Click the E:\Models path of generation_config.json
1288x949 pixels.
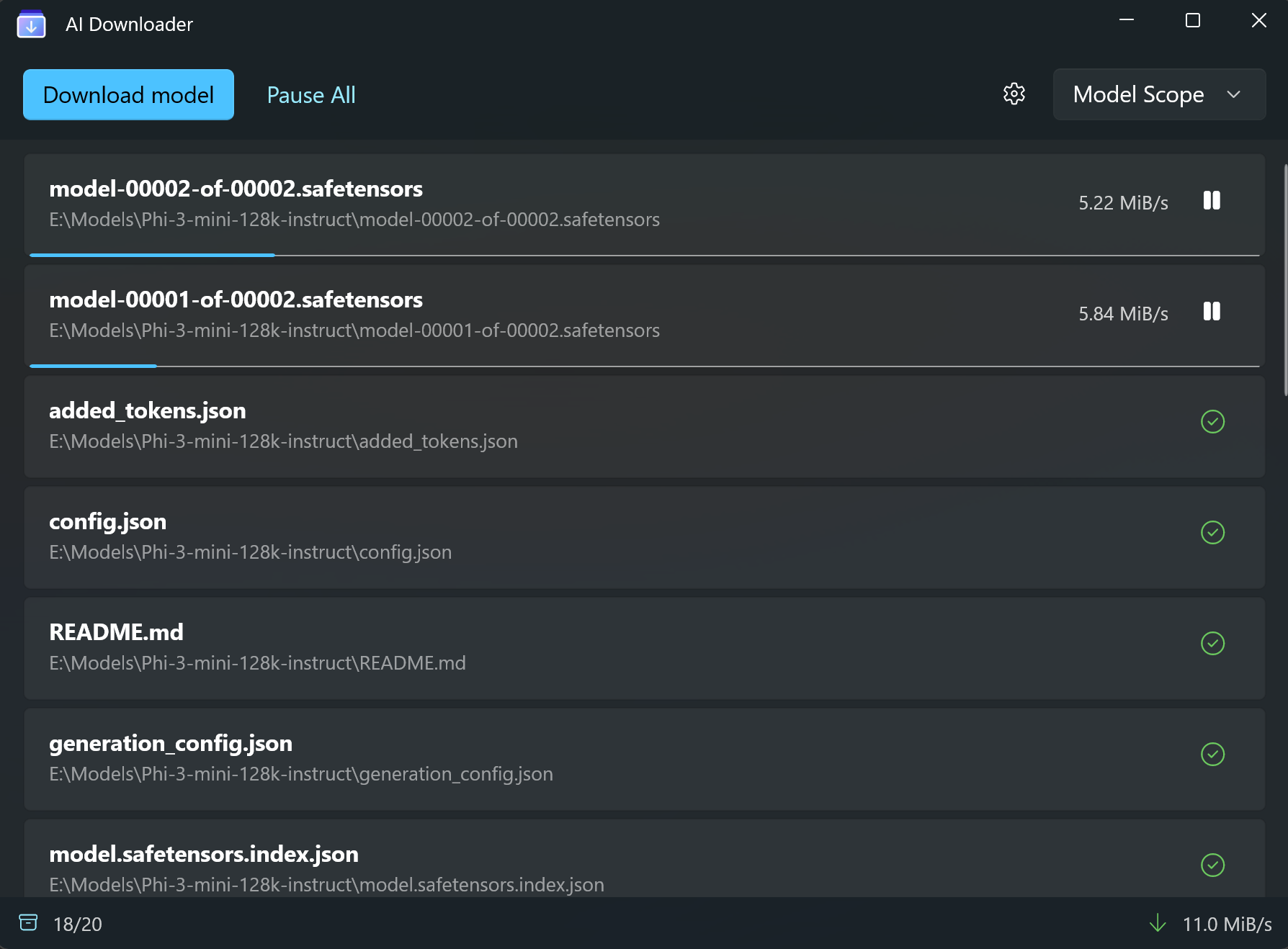pos(301,774)
